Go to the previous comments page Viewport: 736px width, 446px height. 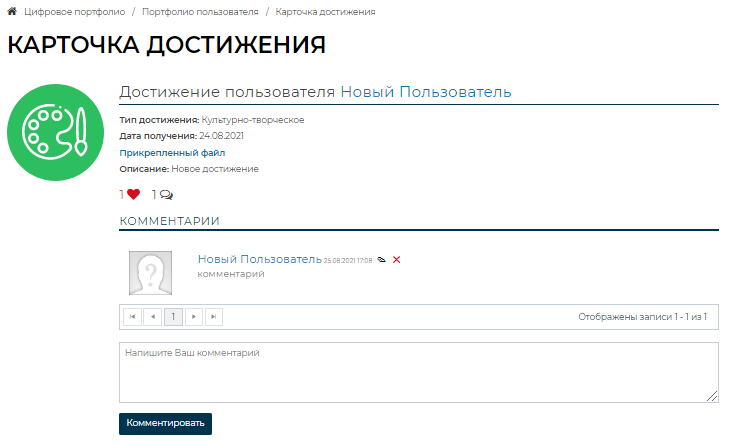152,317
